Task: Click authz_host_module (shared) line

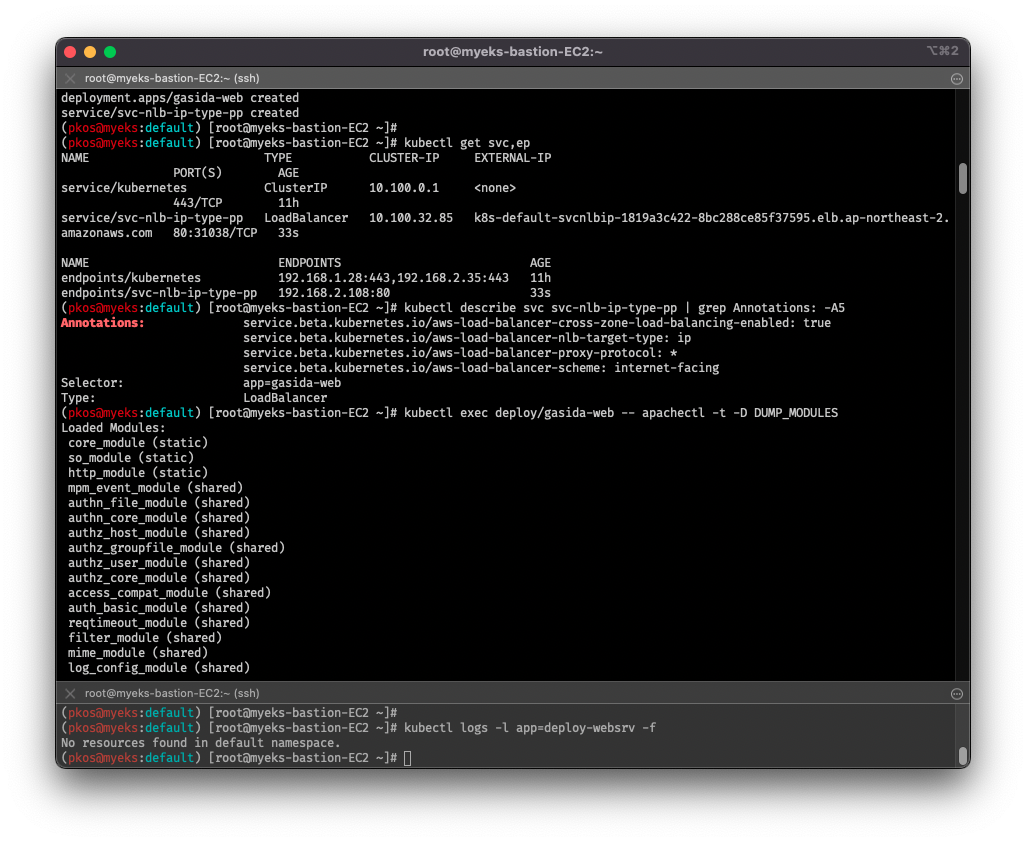Action: tap(159, 533)
